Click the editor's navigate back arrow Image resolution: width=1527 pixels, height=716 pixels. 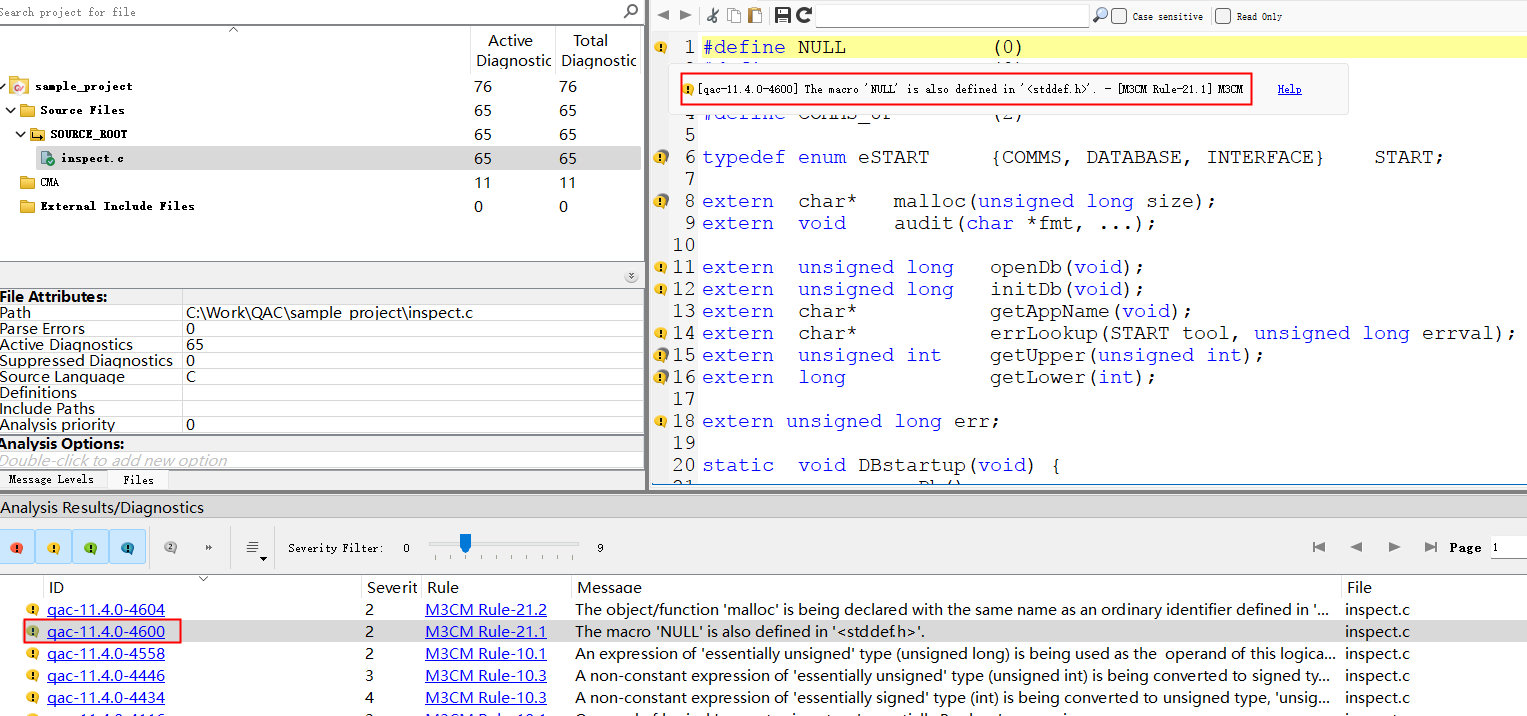pyautogui.click(x=663, y=15)
